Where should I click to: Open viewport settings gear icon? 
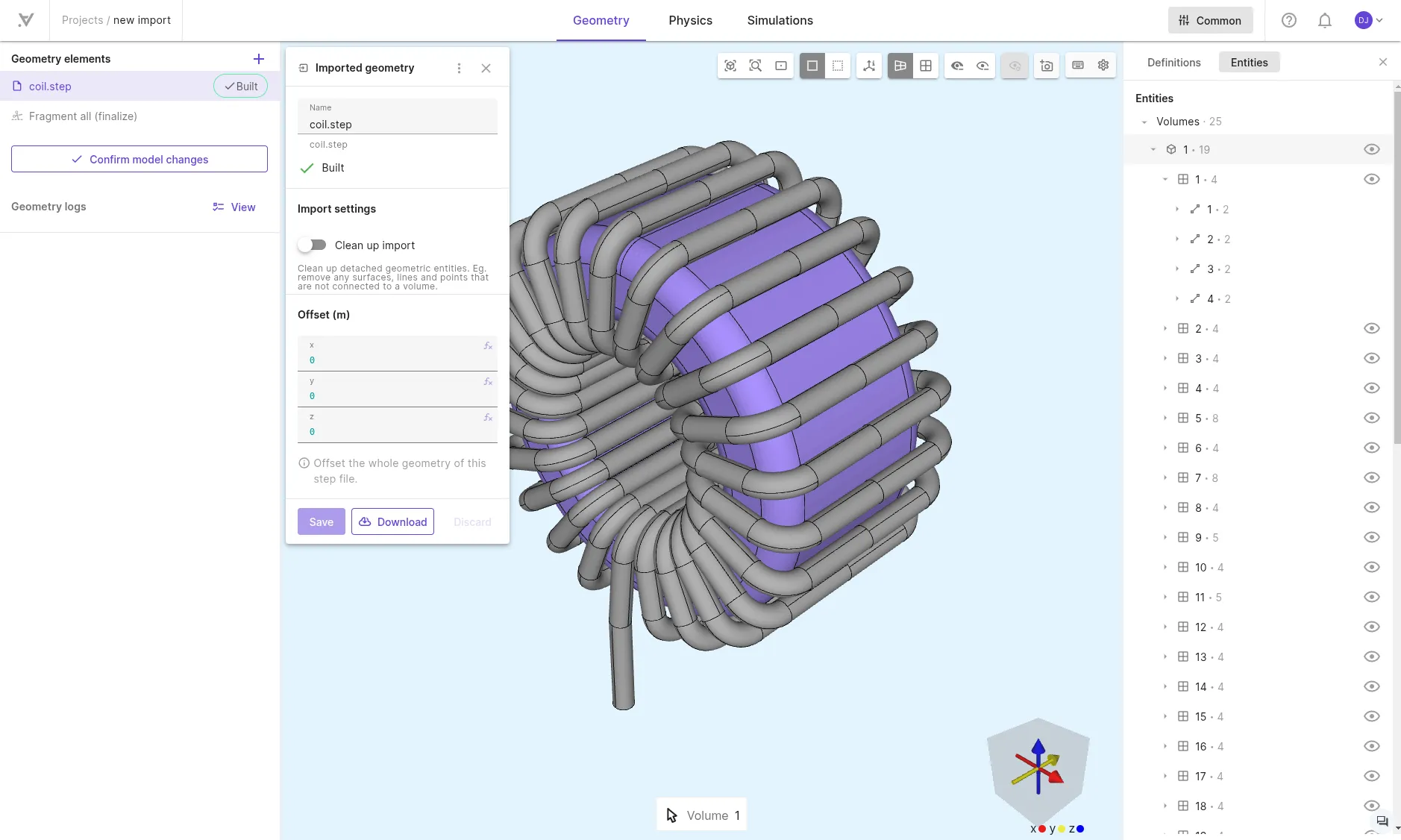click(x=1103, y=66)
